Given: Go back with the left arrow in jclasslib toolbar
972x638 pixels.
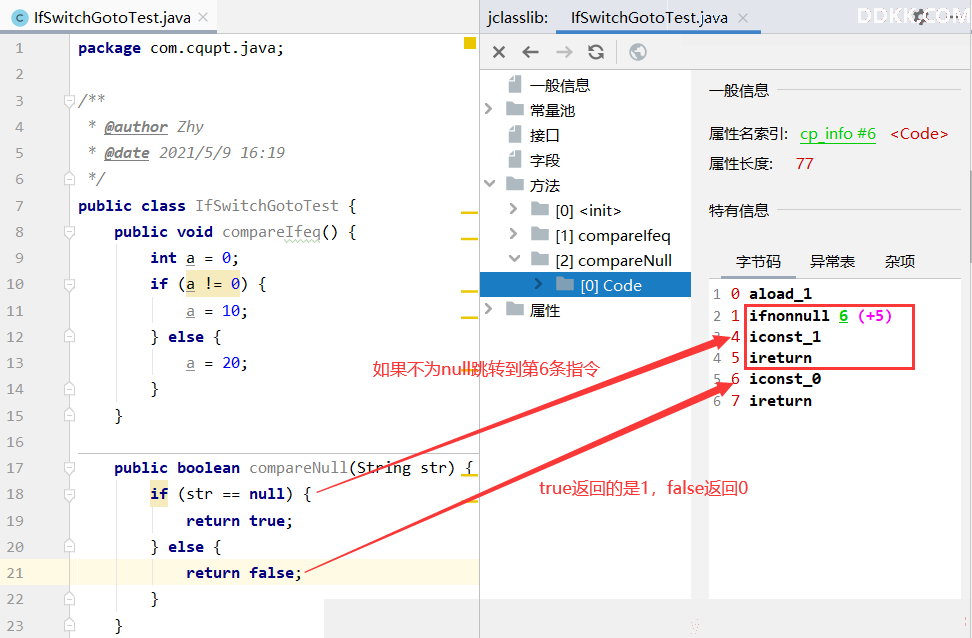Looking at the screenshot, I should pos(531,52).
